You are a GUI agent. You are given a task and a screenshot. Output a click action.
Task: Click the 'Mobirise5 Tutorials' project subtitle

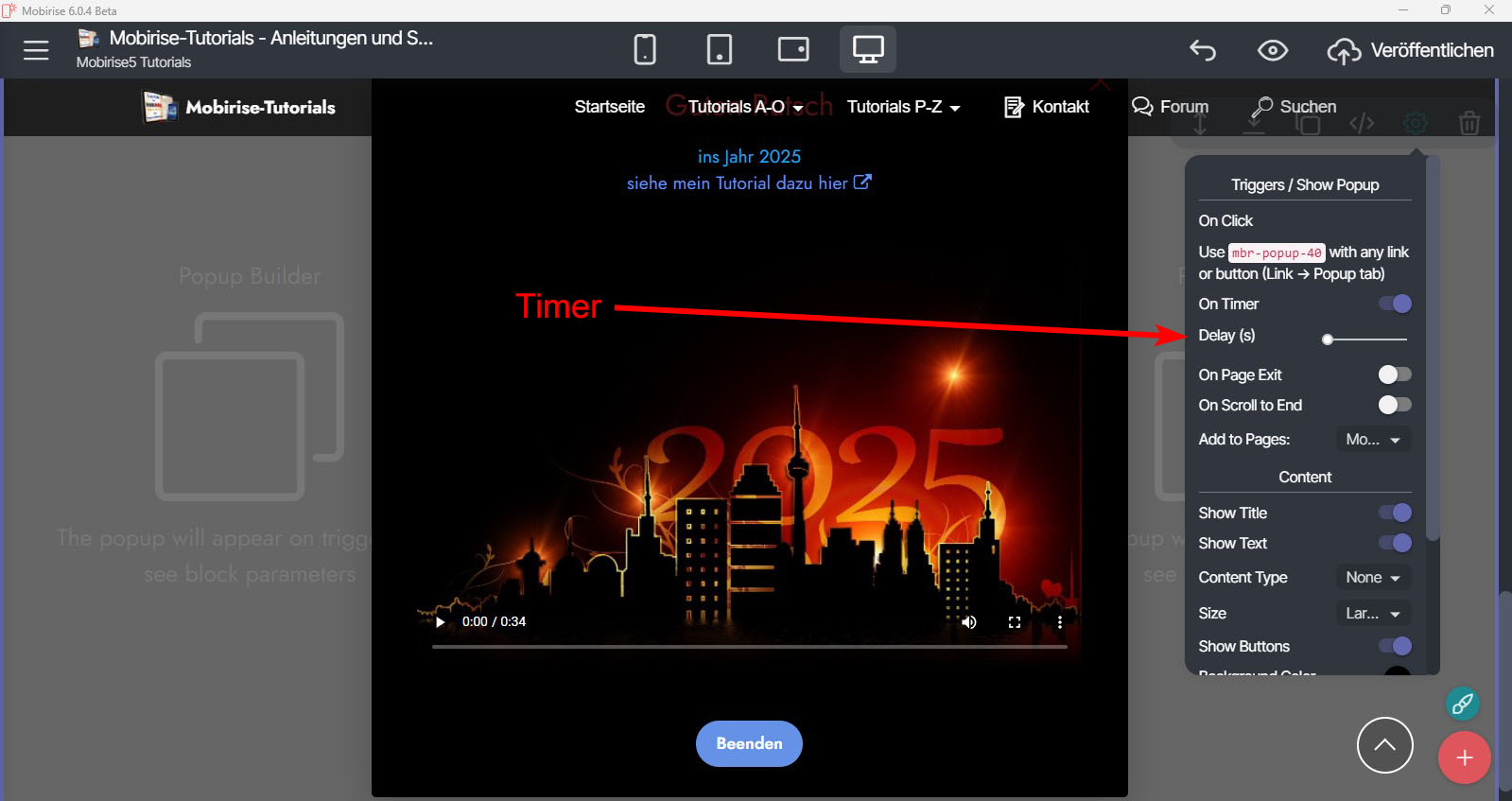133,62
